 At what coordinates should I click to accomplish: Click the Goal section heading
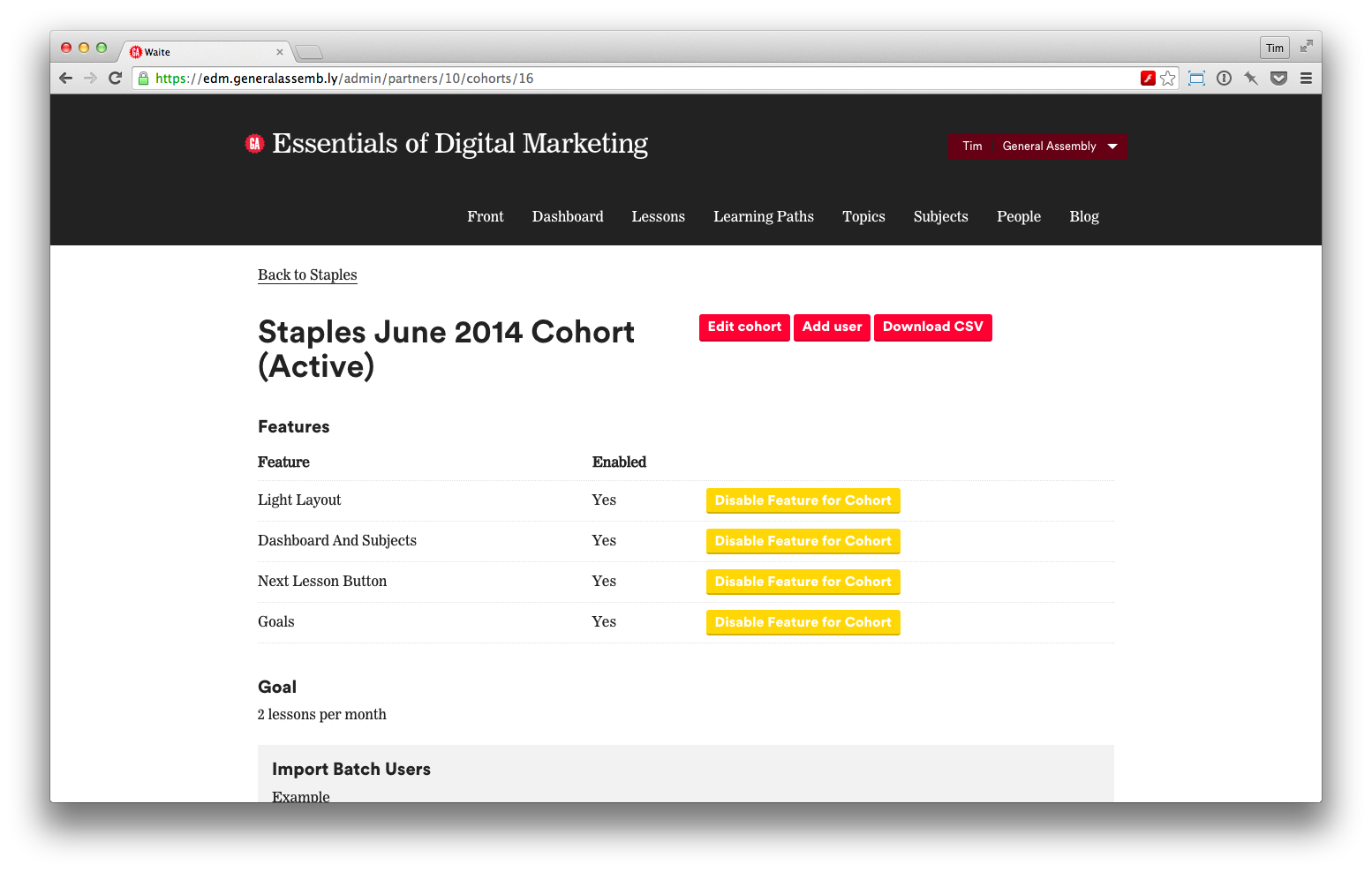coord(277,687)
